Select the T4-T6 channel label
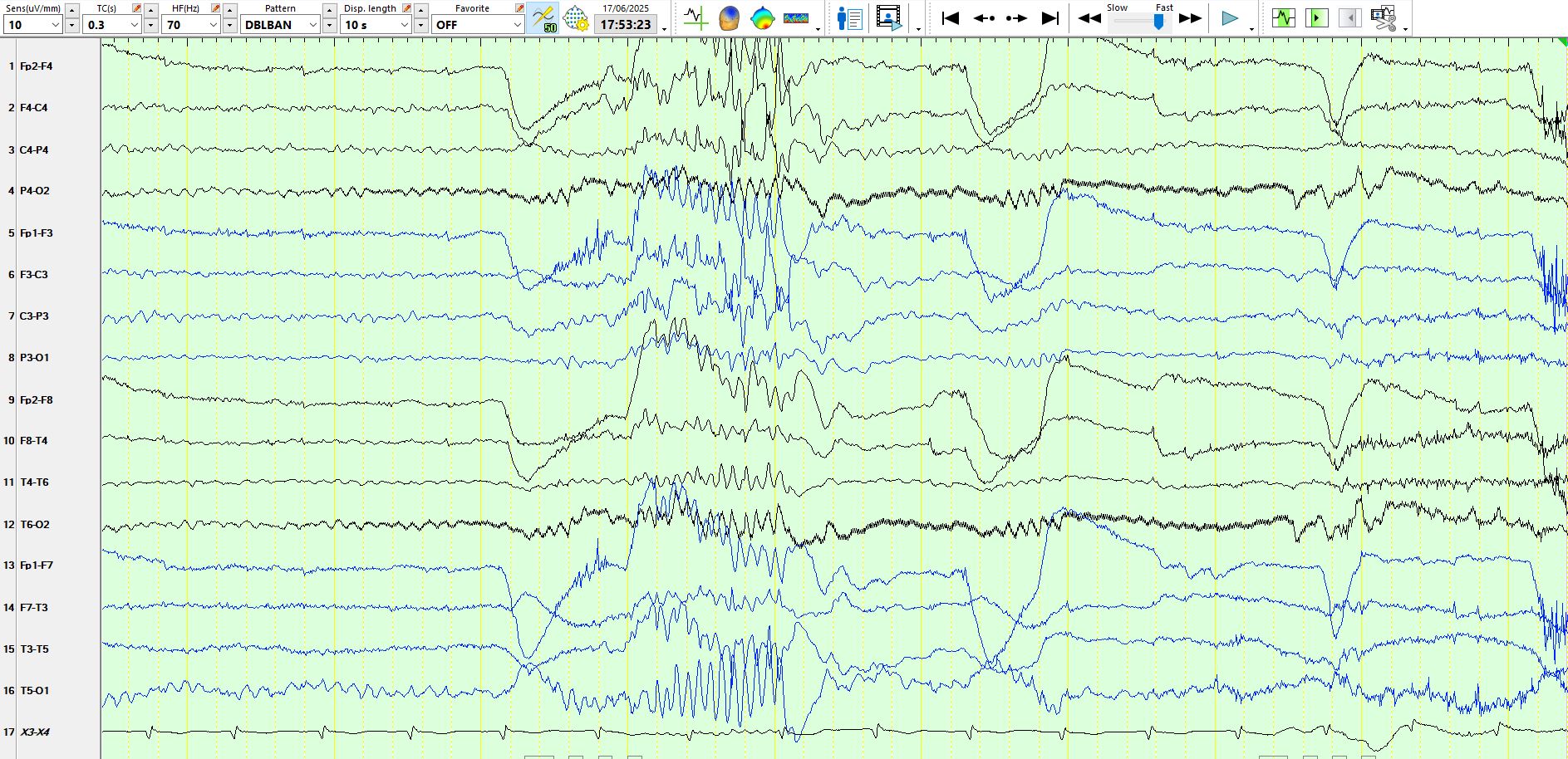The image size is (1568, 759). pos(34,482)
